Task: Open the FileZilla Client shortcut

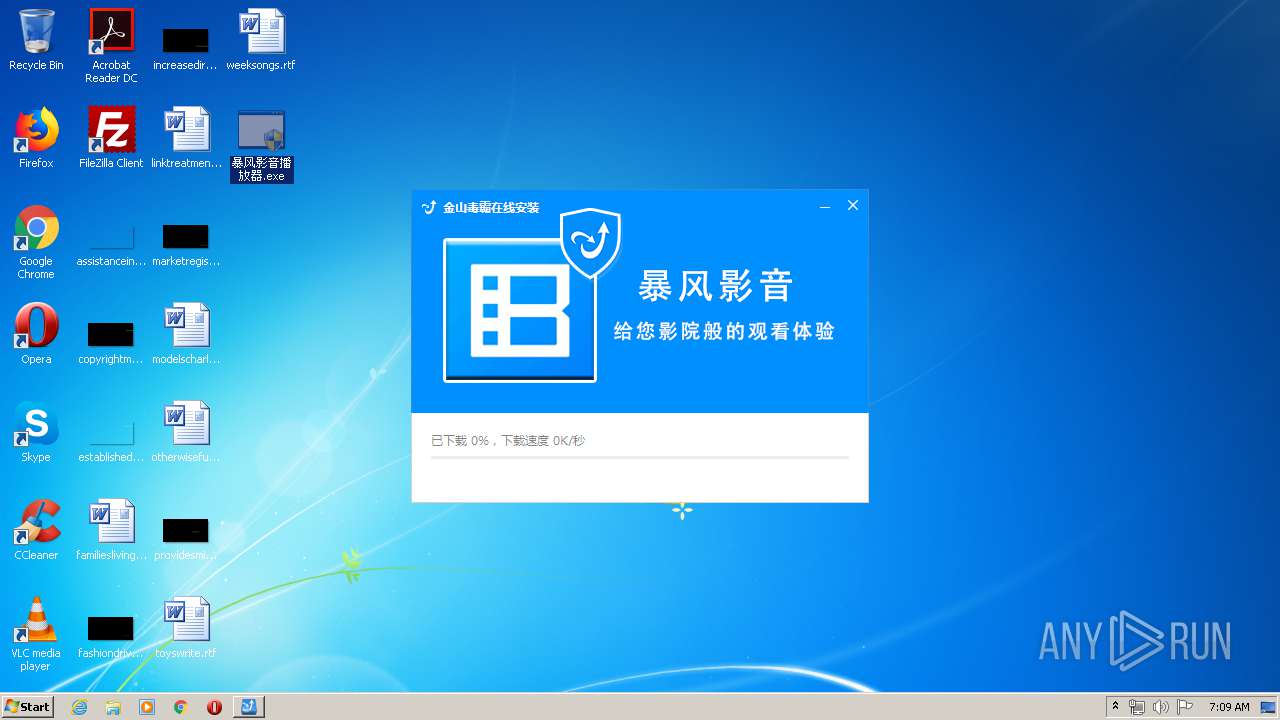Action: [111, 138]
